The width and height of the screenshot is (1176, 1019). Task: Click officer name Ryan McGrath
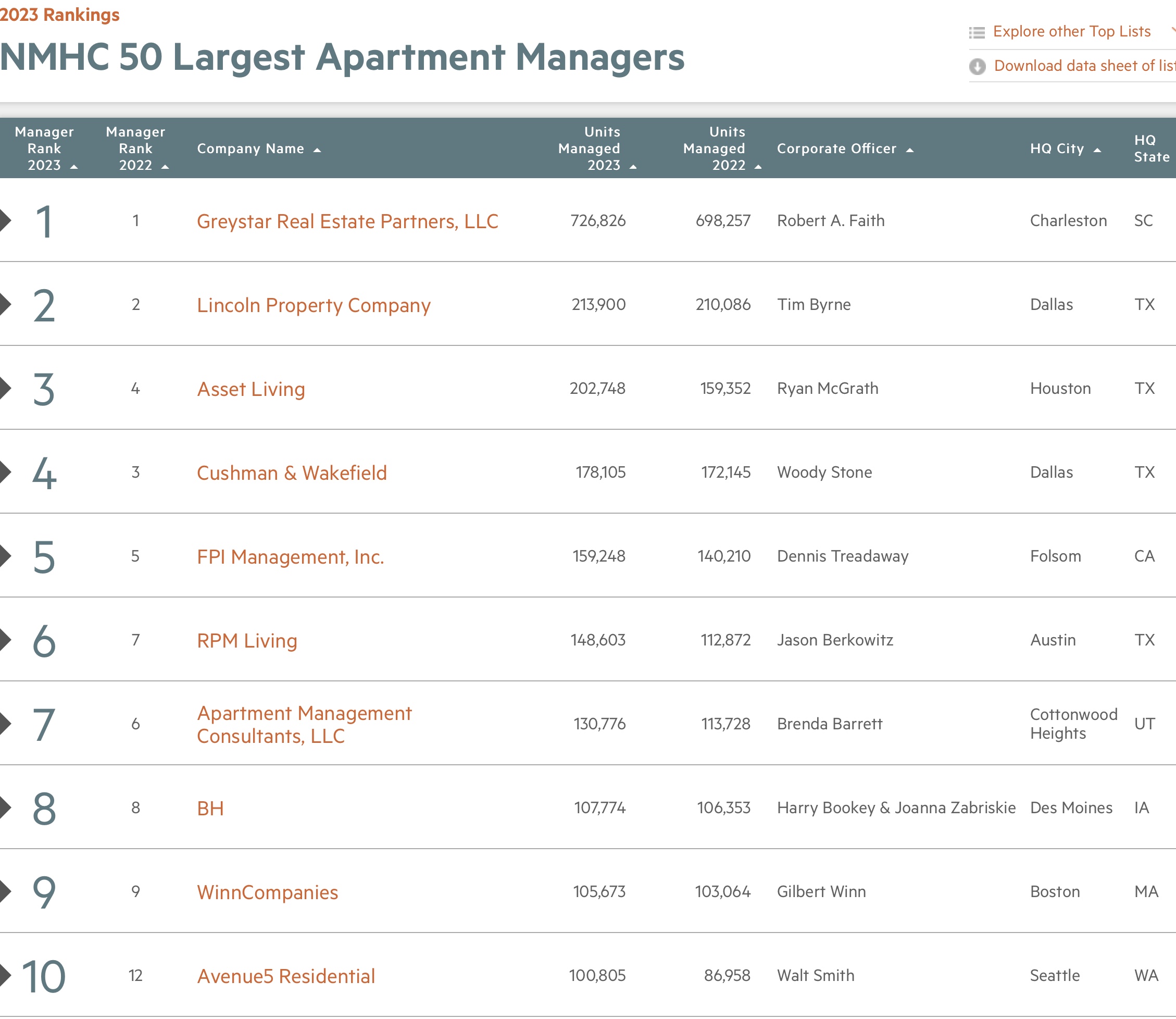coord(828,389)
